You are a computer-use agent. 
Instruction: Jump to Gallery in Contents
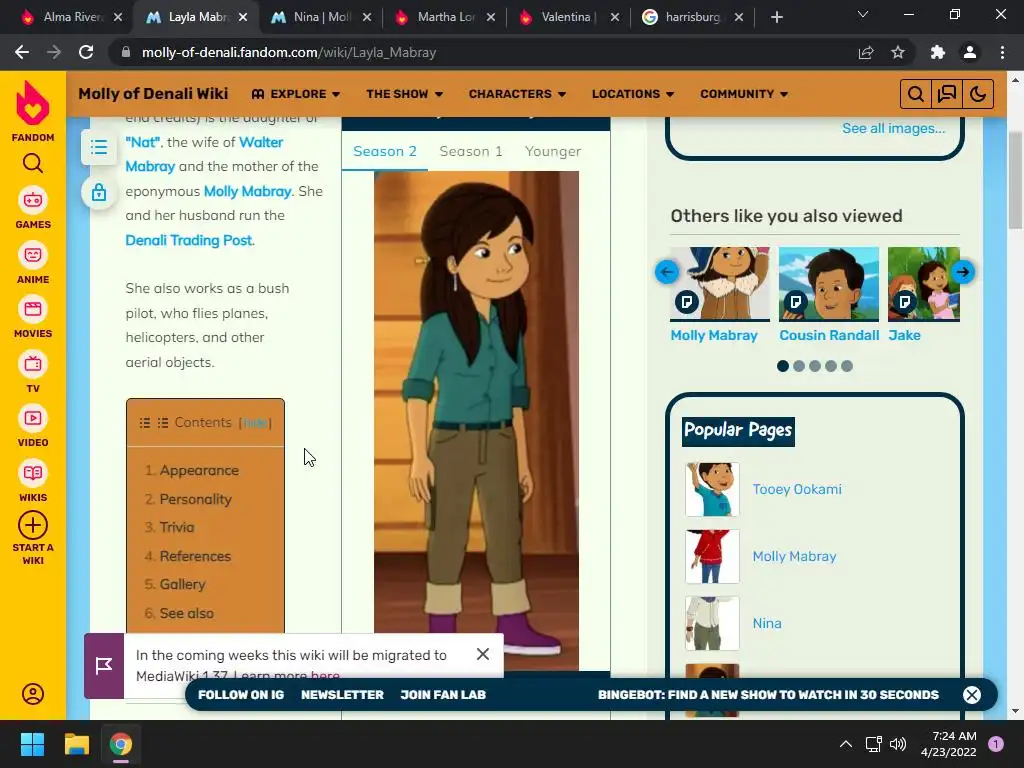(x=182, y=584)
